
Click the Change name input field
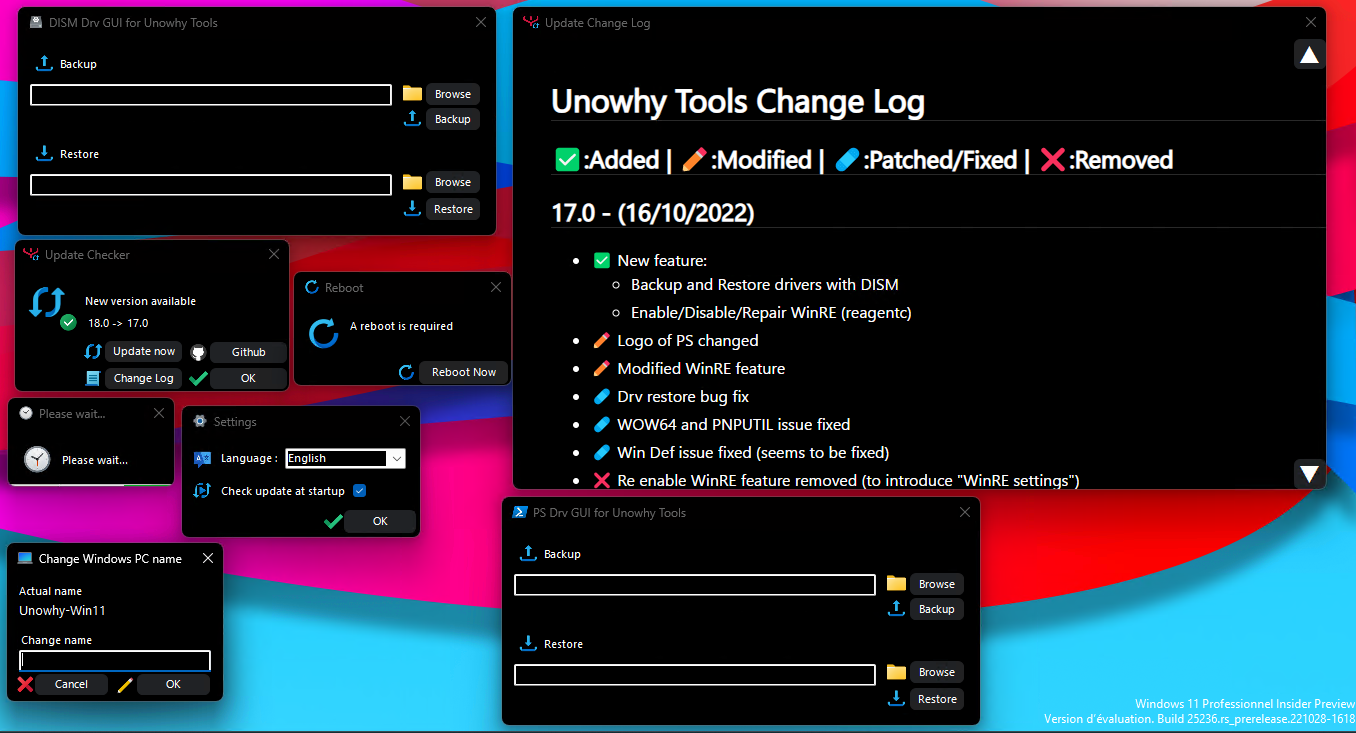coord(115,660)
